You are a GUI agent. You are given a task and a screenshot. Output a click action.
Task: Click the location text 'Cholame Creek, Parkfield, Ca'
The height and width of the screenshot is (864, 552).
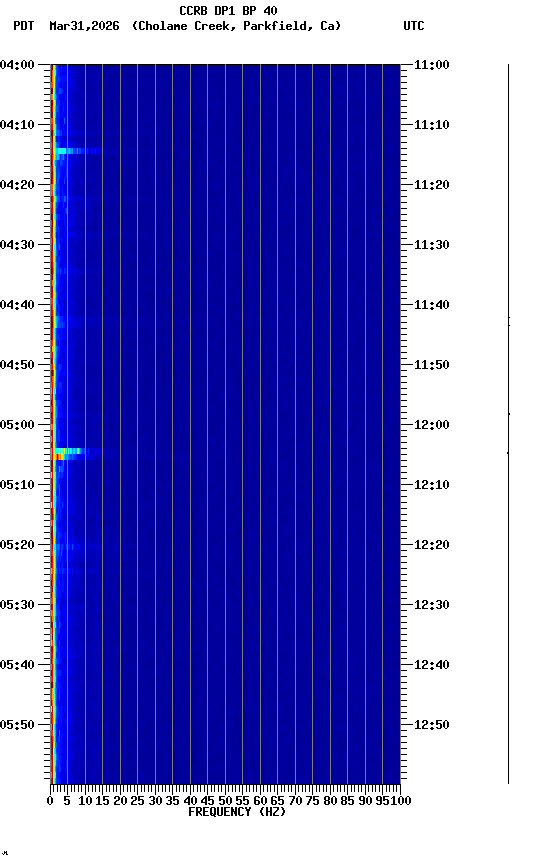pyautogui.click(x=236, y=26)
